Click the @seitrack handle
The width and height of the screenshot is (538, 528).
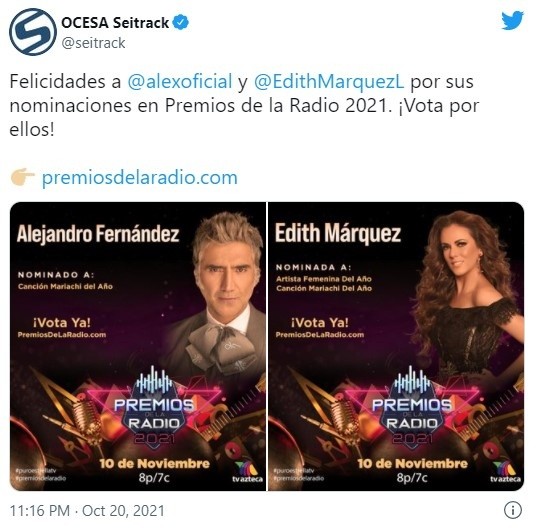(x=93, y=43)
